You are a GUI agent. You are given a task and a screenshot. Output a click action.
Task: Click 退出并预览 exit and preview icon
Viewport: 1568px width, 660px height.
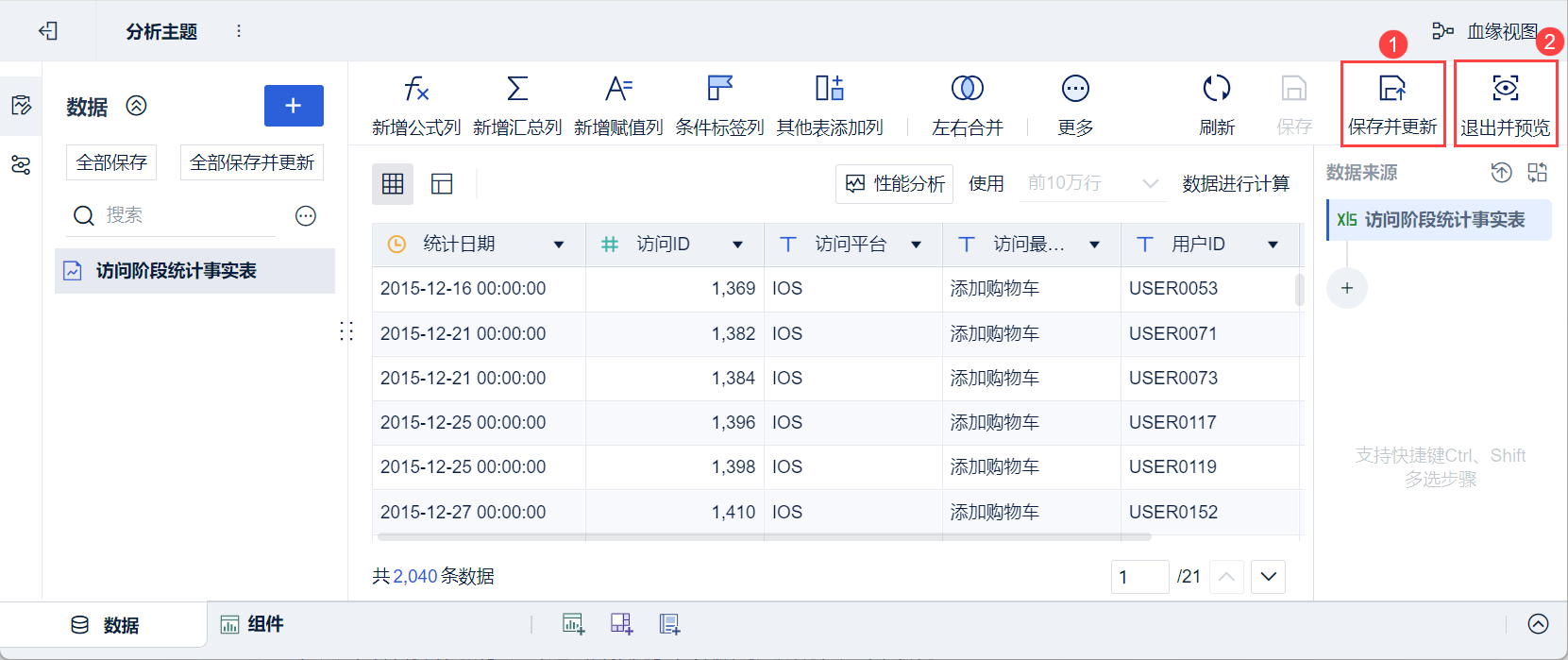click(x=1506, y=90)
